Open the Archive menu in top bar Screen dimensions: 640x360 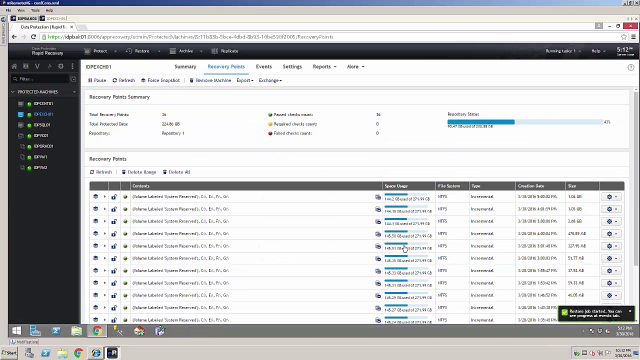(182, 51)
